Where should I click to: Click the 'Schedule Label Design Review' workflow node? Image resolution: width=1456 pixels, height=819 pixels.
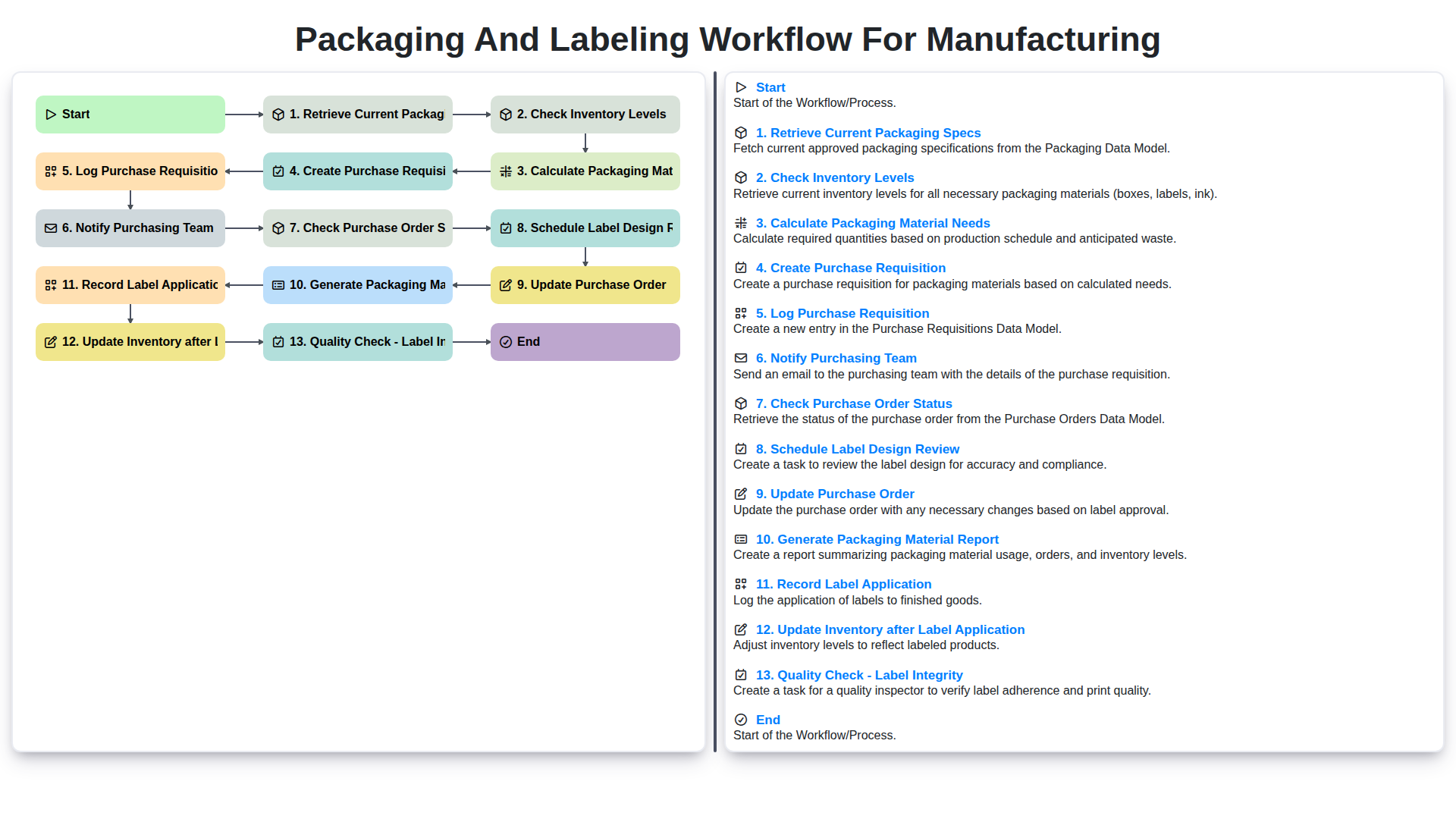(585, 227)
